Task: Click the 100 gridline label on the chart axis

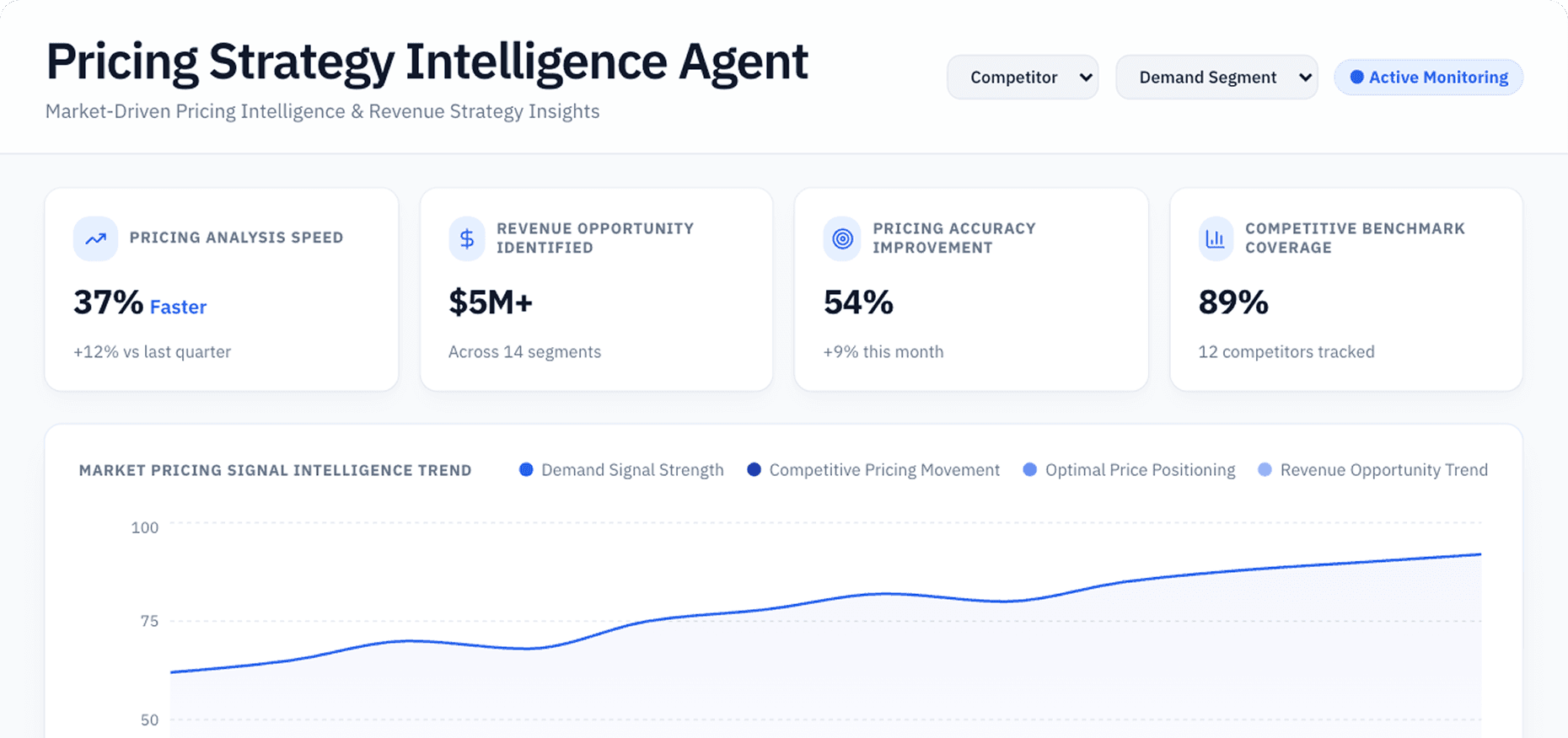Action: pos(145,527)
